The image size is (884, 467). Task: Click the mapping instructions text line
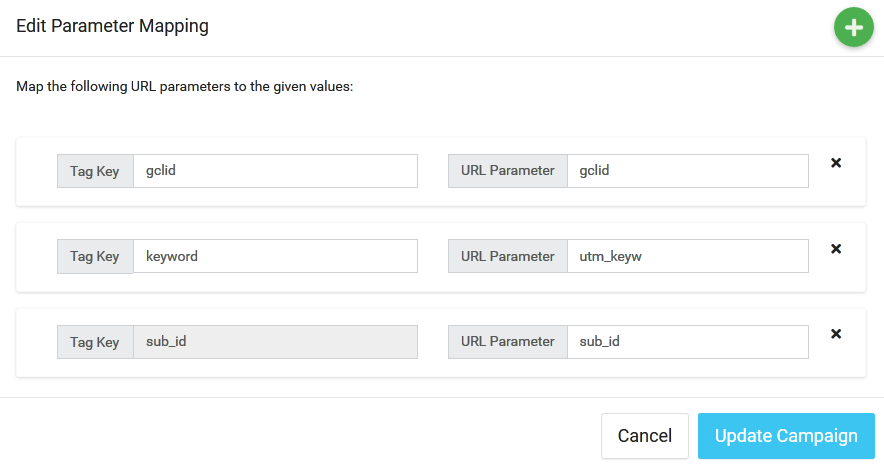tap(185, 87)
